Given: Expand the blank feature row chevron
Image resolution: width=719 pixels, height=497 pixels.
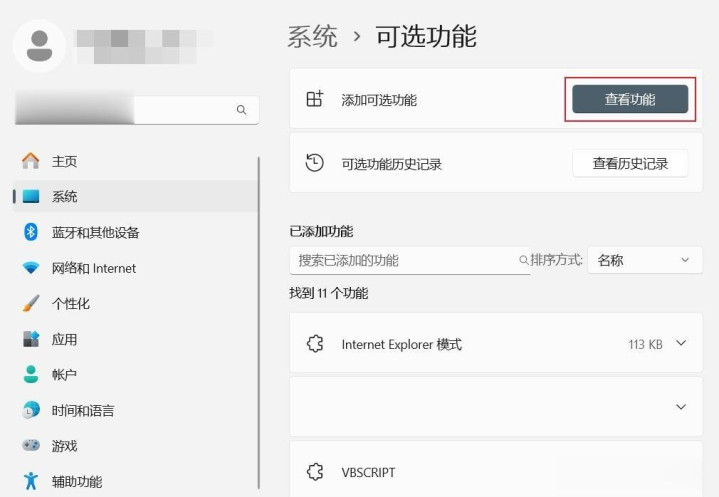Looking at the screenshot, I should (x=681, y=407).
